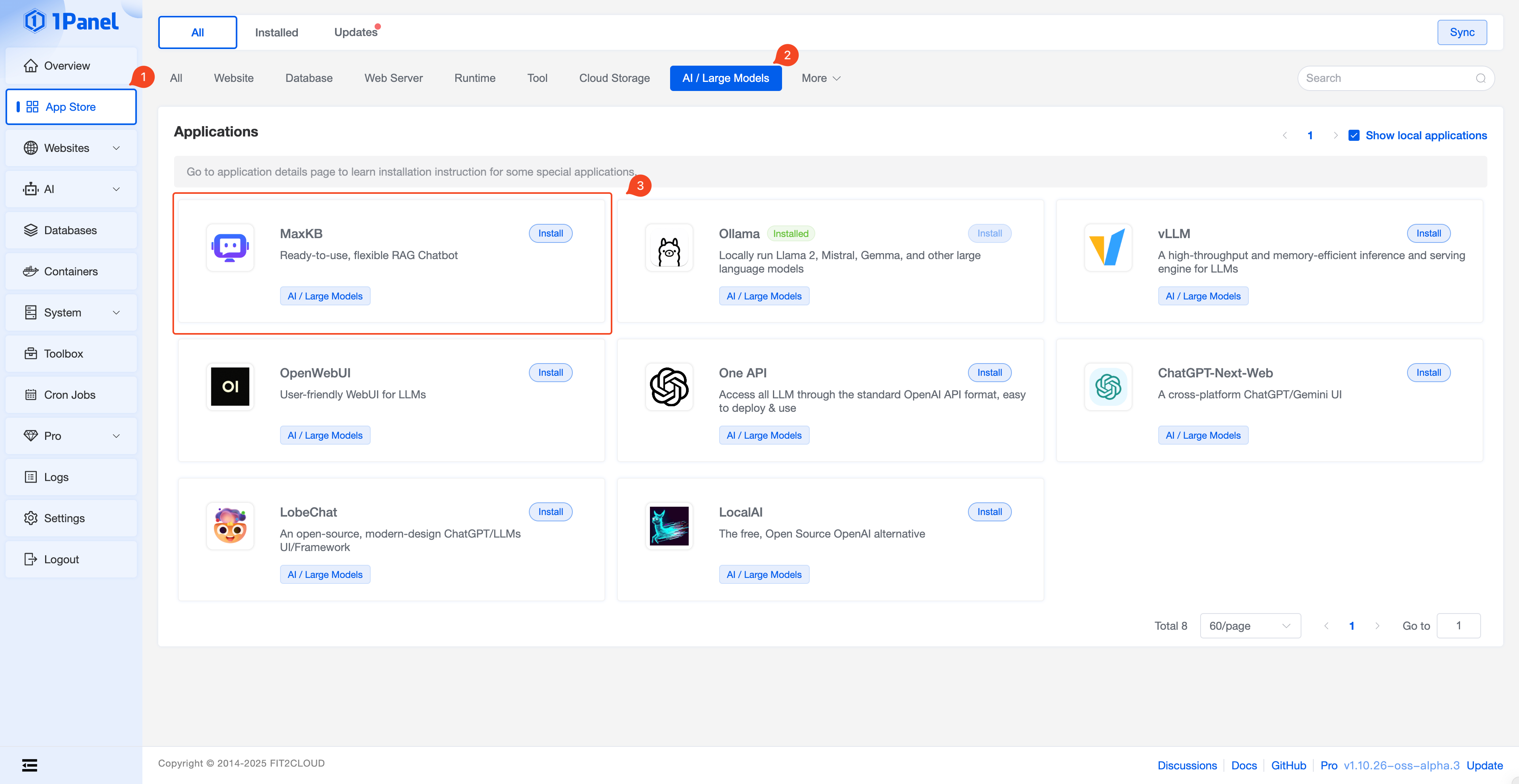Screen dimensions: 1519x784
Task: Click the Sync button
Action: (x=1462, y=32)
